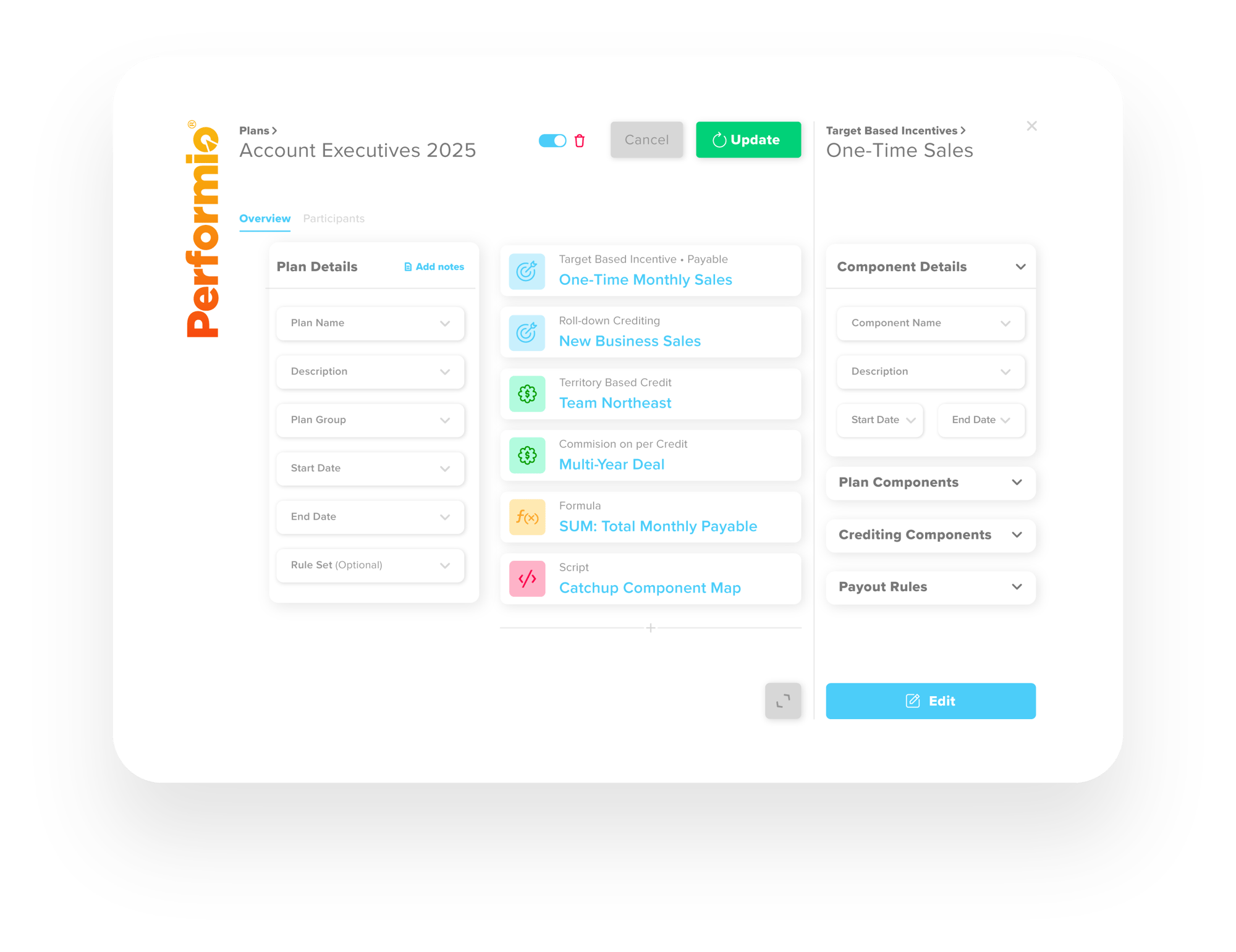
Task: Click the Commission on per Credit Multi-Year Deal icon
Action: [527, 455]
